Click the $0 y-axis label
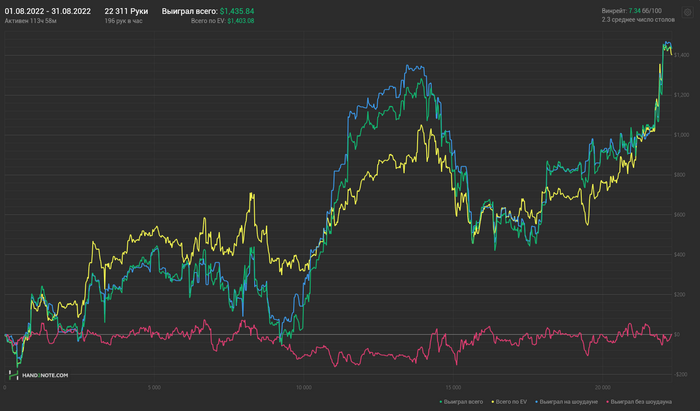Screen dimensions: 700x411 [x=677, y=334]
